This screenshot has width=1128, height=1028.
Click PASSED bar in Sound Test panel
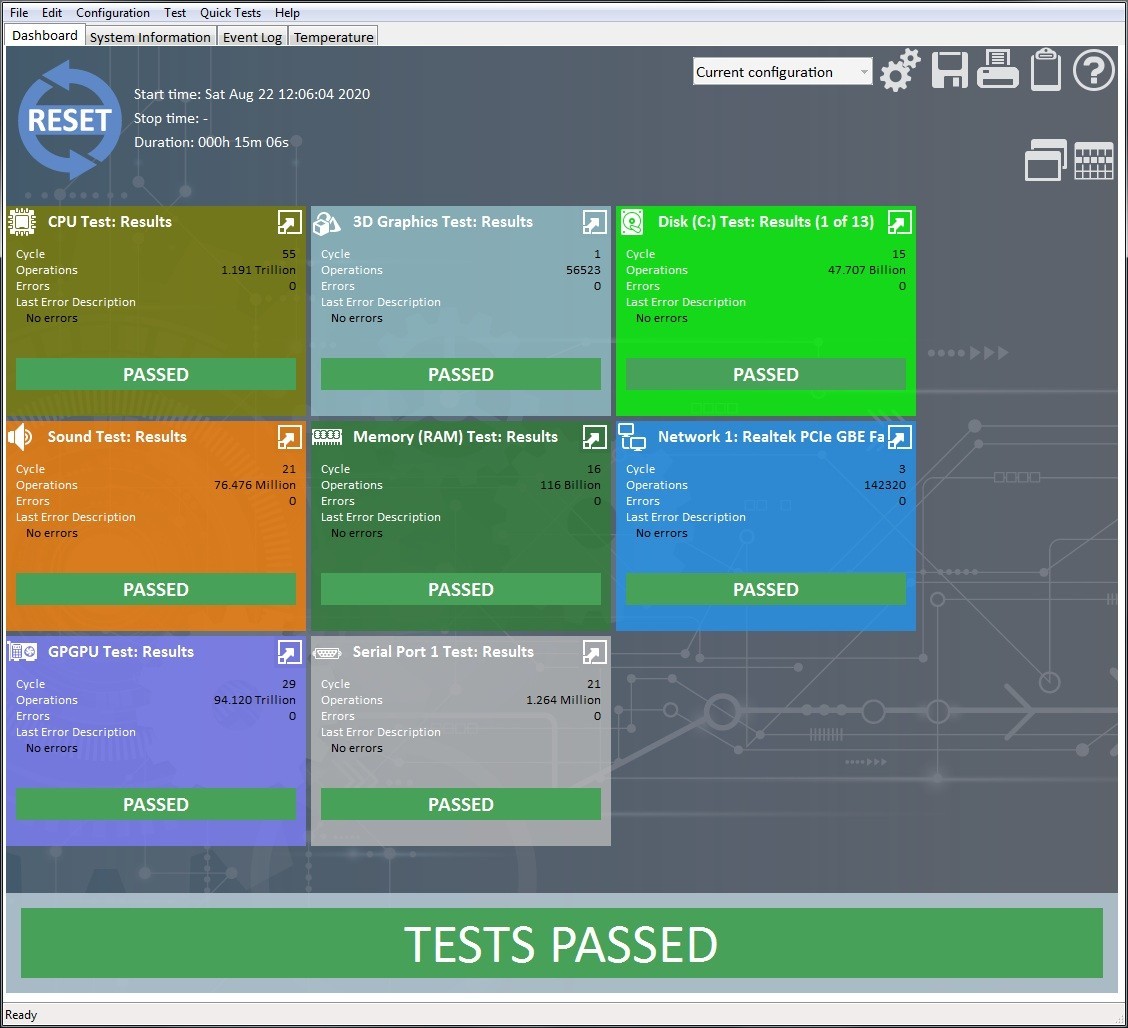155,589
